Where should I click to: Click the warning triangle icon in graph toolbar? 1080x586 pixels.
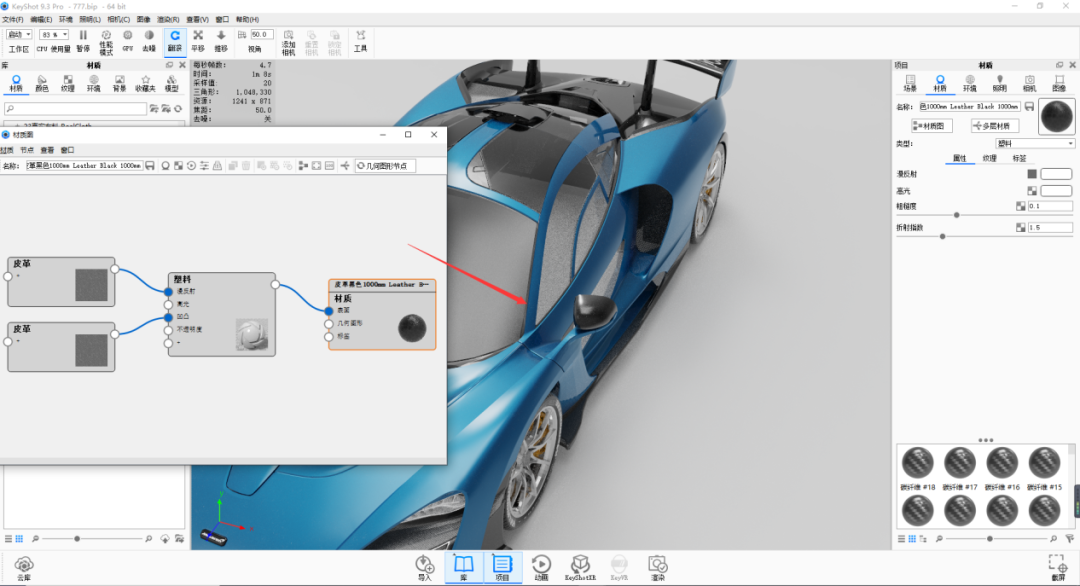[217, 165]
